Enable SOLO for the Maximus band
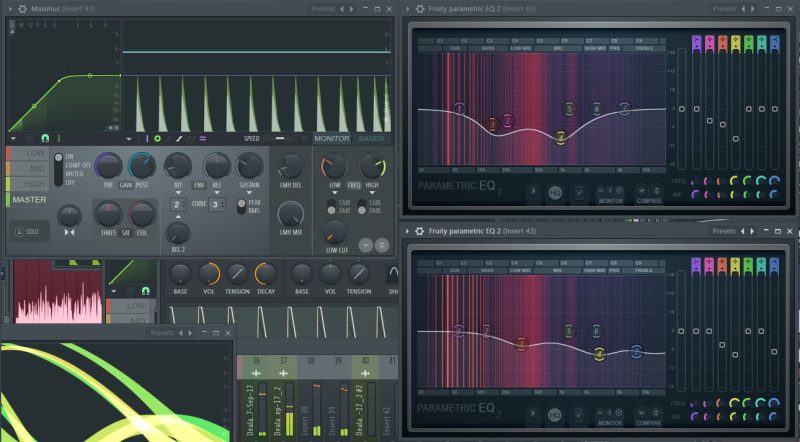The height and width of the screenshot is (442, 800). [29, 232]
